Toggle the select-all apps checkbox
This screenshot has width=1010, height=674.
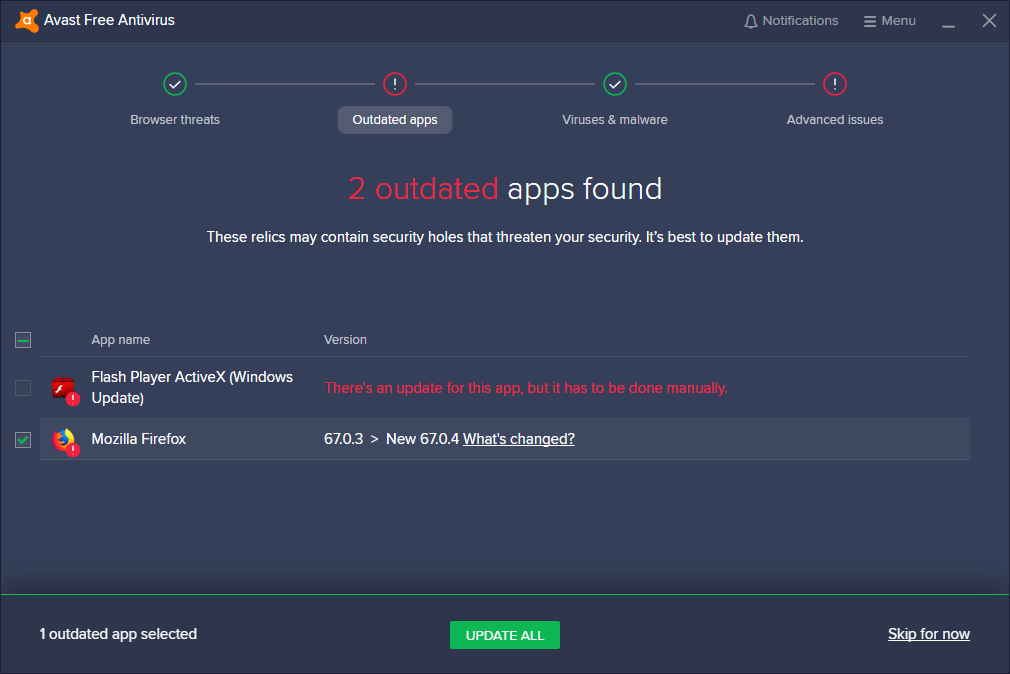23,340
